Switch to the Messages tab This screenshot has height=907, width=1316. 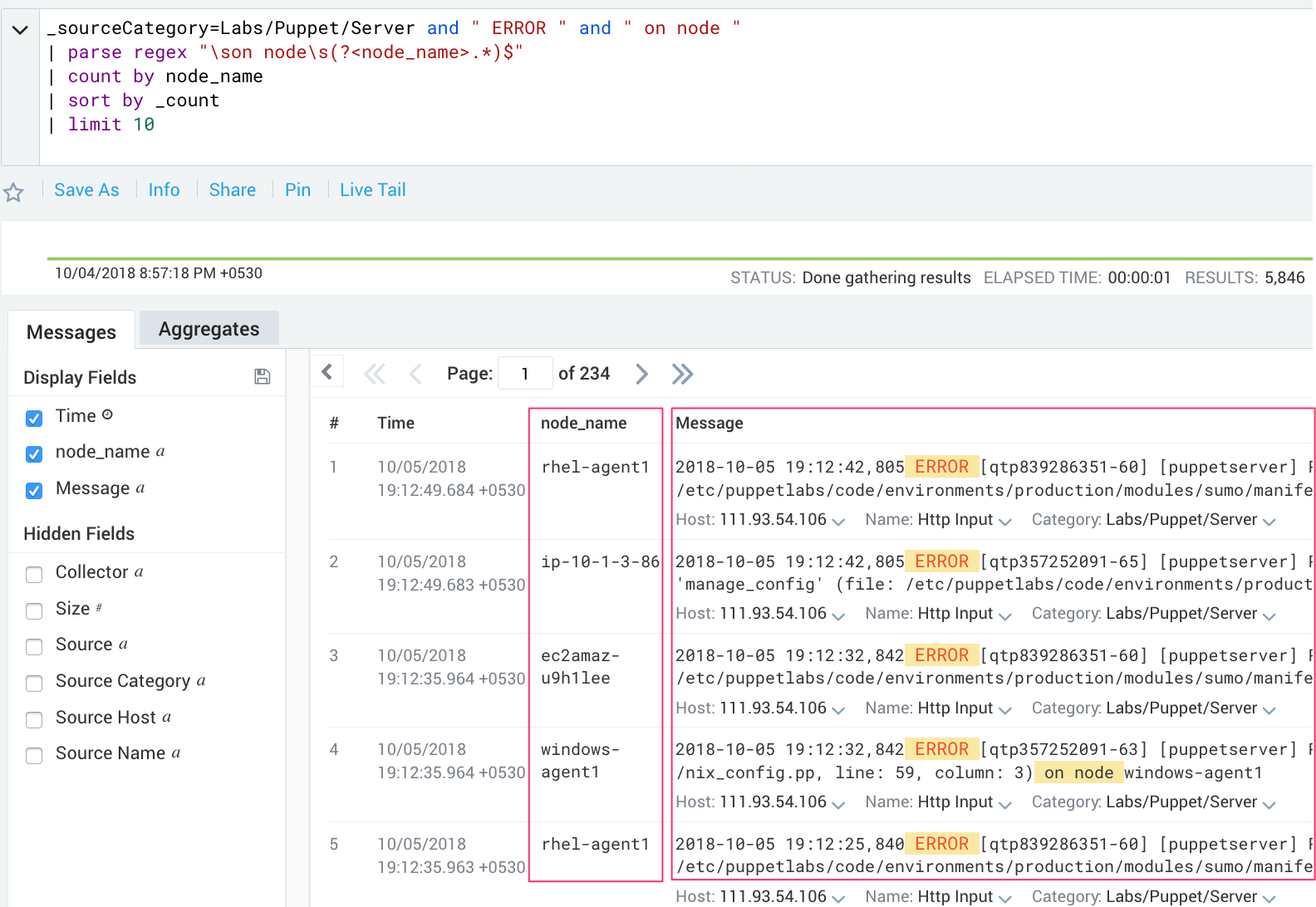(71, 332)
